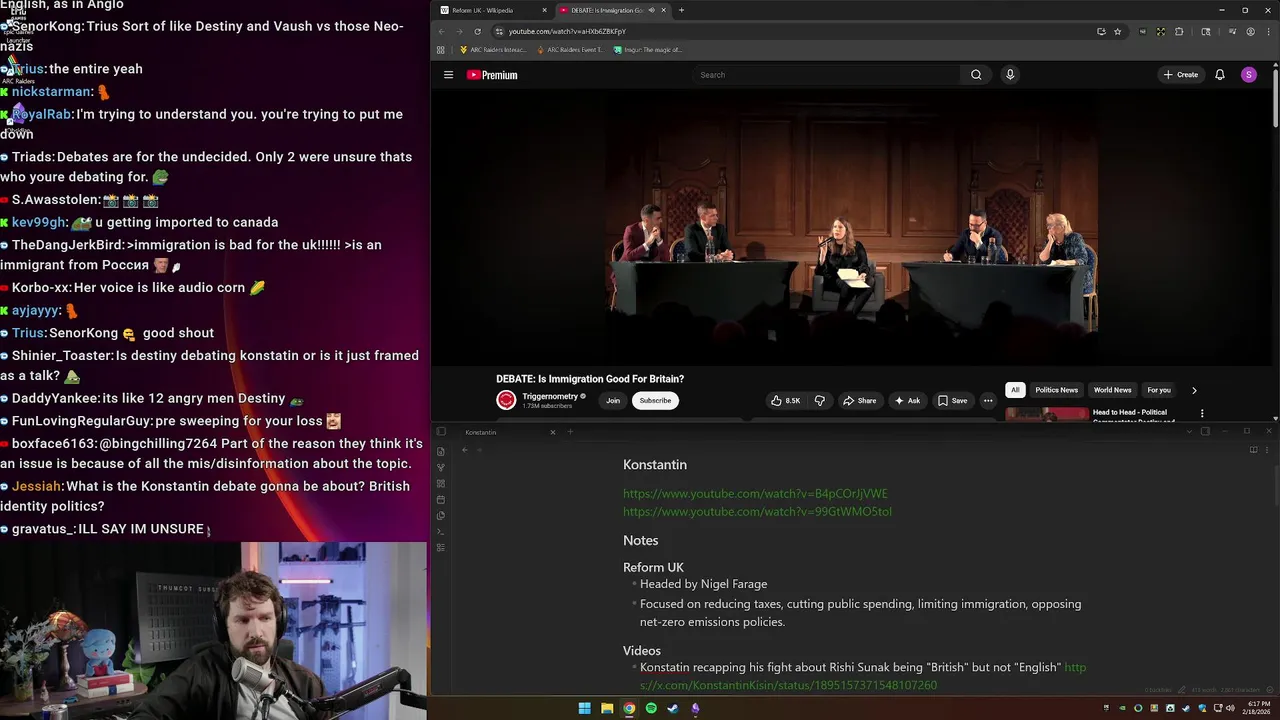Start voice search with microphone icon
The image size is (1280, 720).
(x=1010, y=75)
